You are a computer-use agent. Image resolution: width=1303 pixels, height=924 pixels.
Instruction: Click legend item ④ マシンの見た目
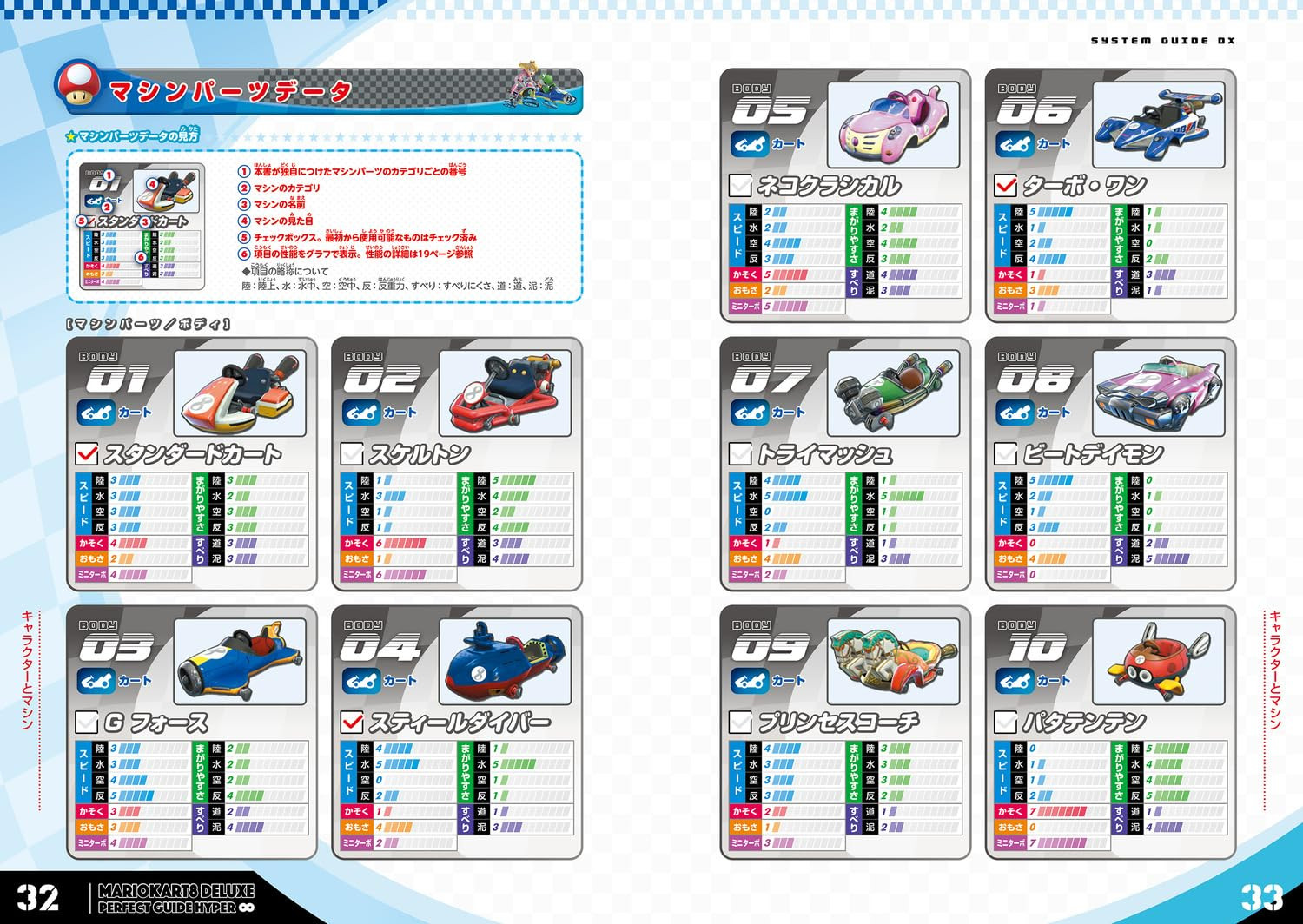[275, 221]
